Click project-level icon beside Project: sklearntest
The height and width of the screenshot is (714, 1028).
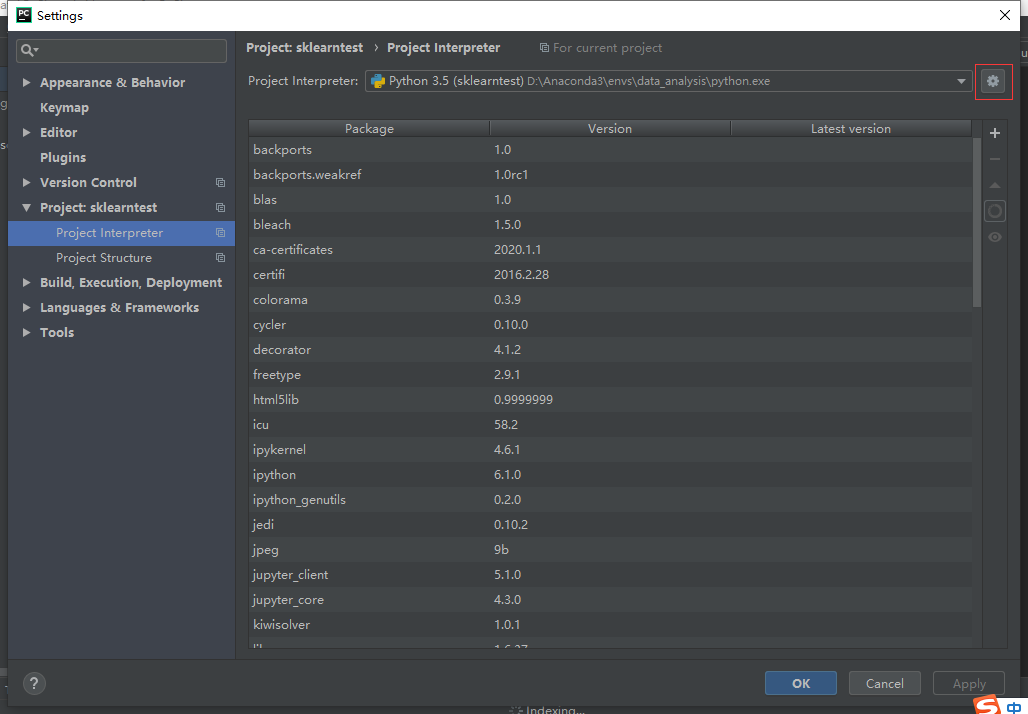[x=220, y=208]
